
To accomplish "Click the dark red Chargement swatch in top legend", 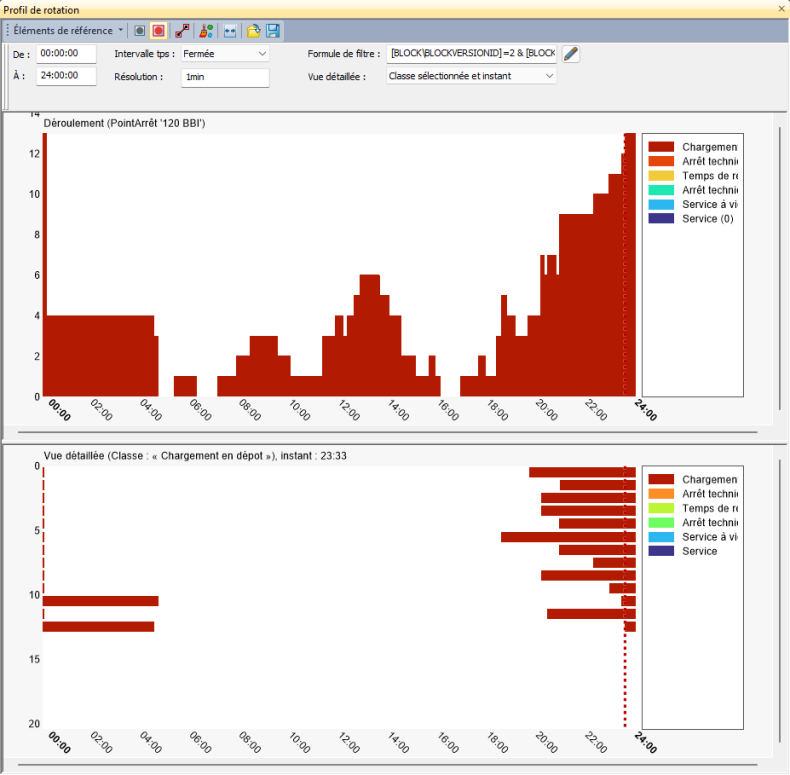I will pos(661,148).
